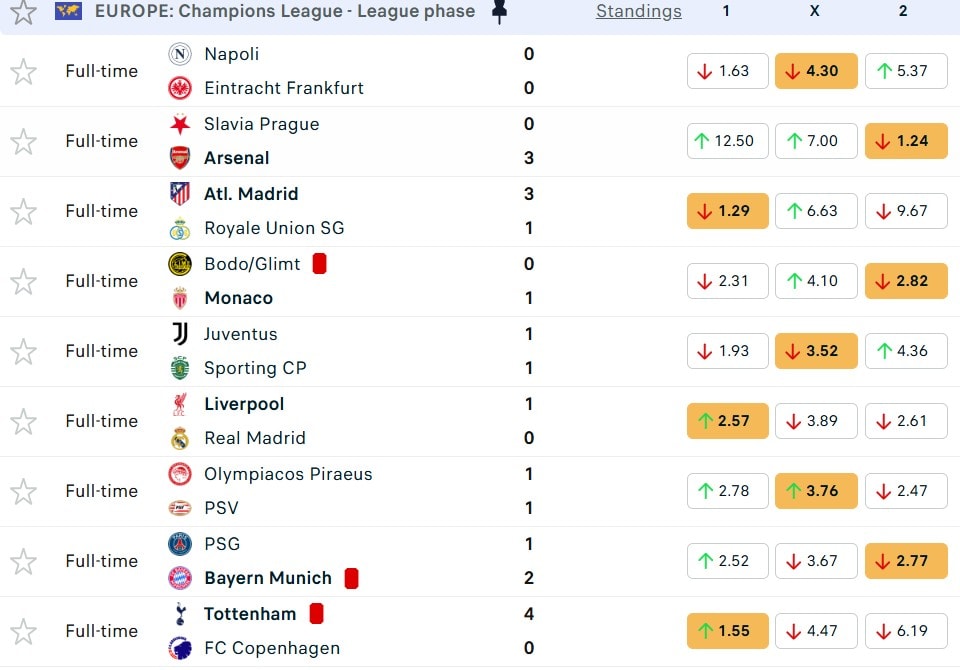
Task: Click the Liverpool club crest
Action: [x=180, y=404]
